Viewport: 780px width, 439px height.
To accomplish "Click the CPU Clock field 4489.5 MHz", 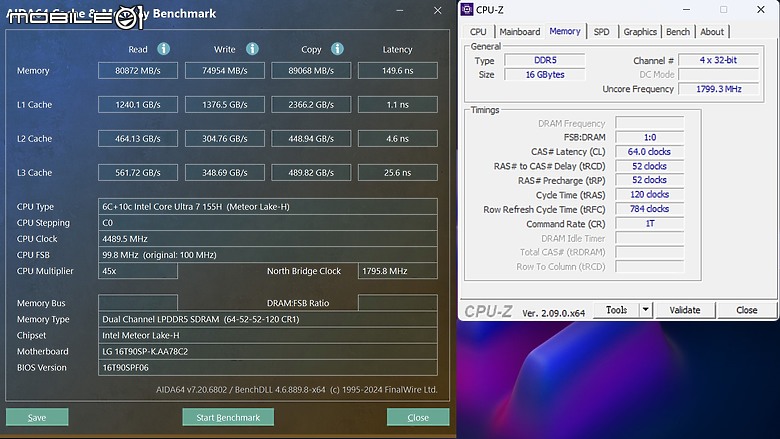I will [x=268, y=239].
